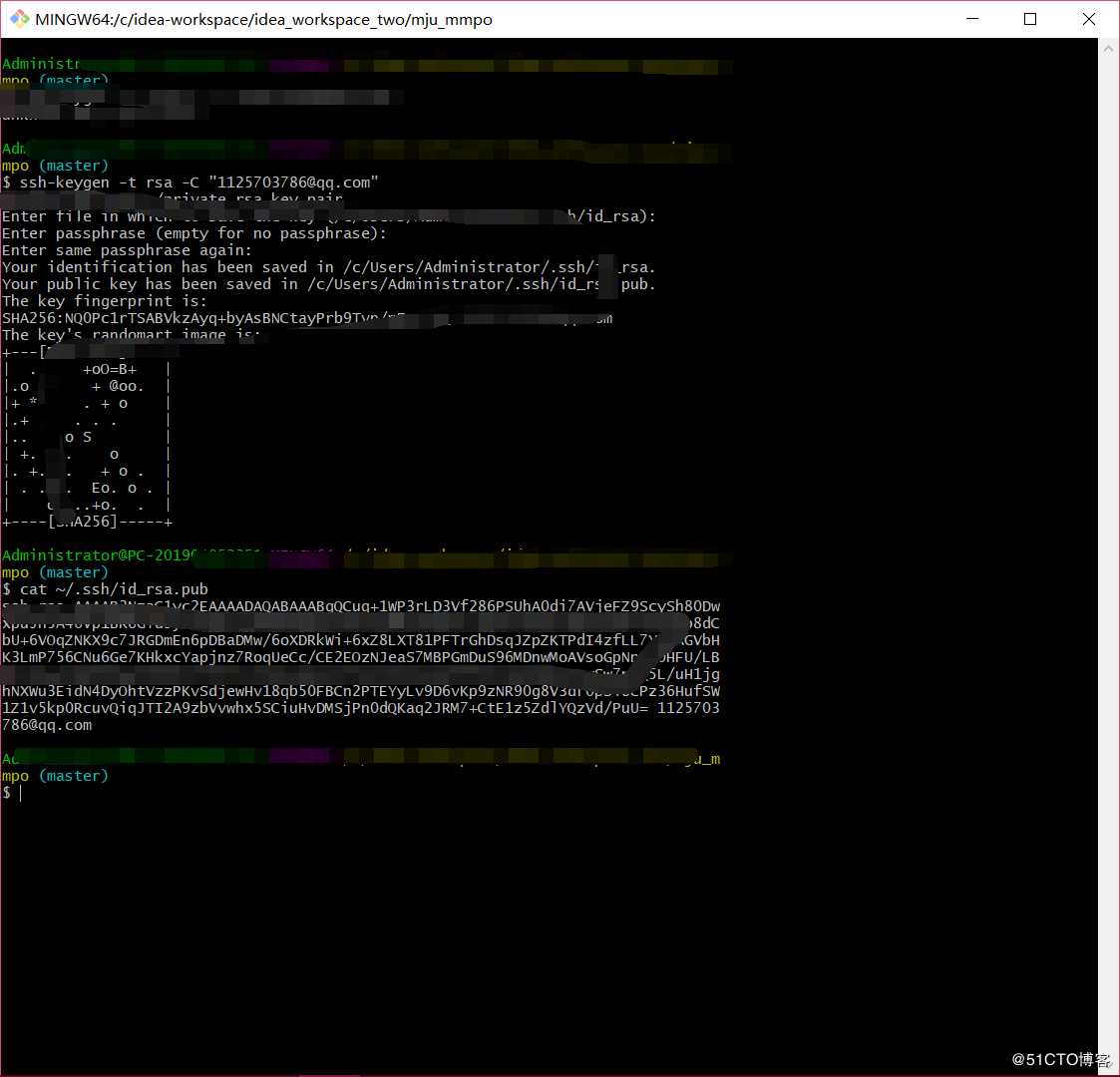Click the key line starting with hNXWu3EidN4
Image resolution: width=1120 pixels, height=1077 pixels.
[361, 691]
